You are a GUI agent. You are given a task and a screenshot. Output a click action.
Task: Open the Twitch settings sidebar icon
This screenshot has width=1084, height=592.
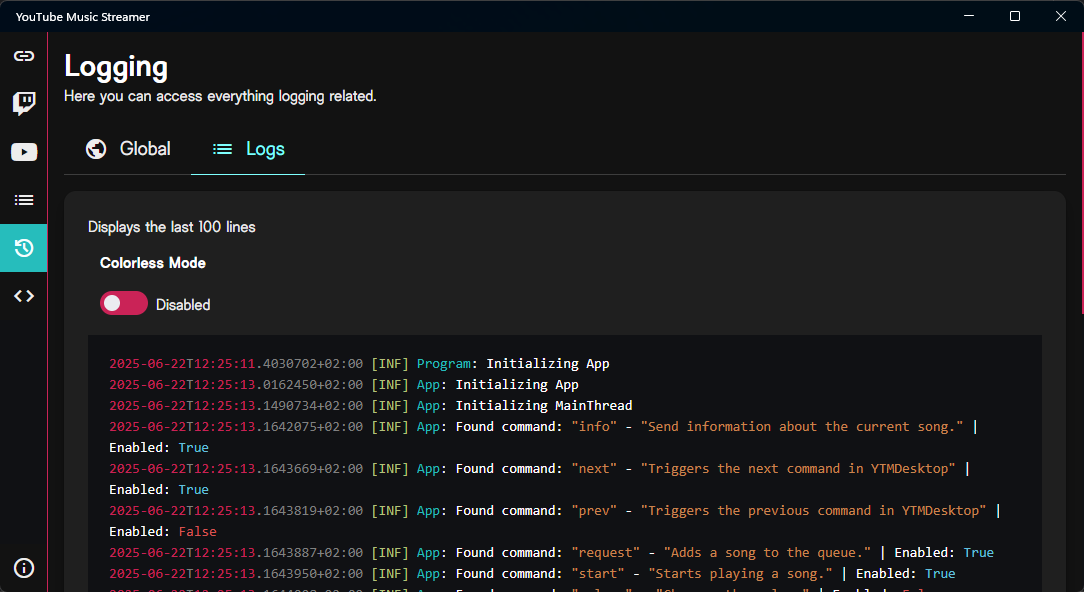(24, 104)
